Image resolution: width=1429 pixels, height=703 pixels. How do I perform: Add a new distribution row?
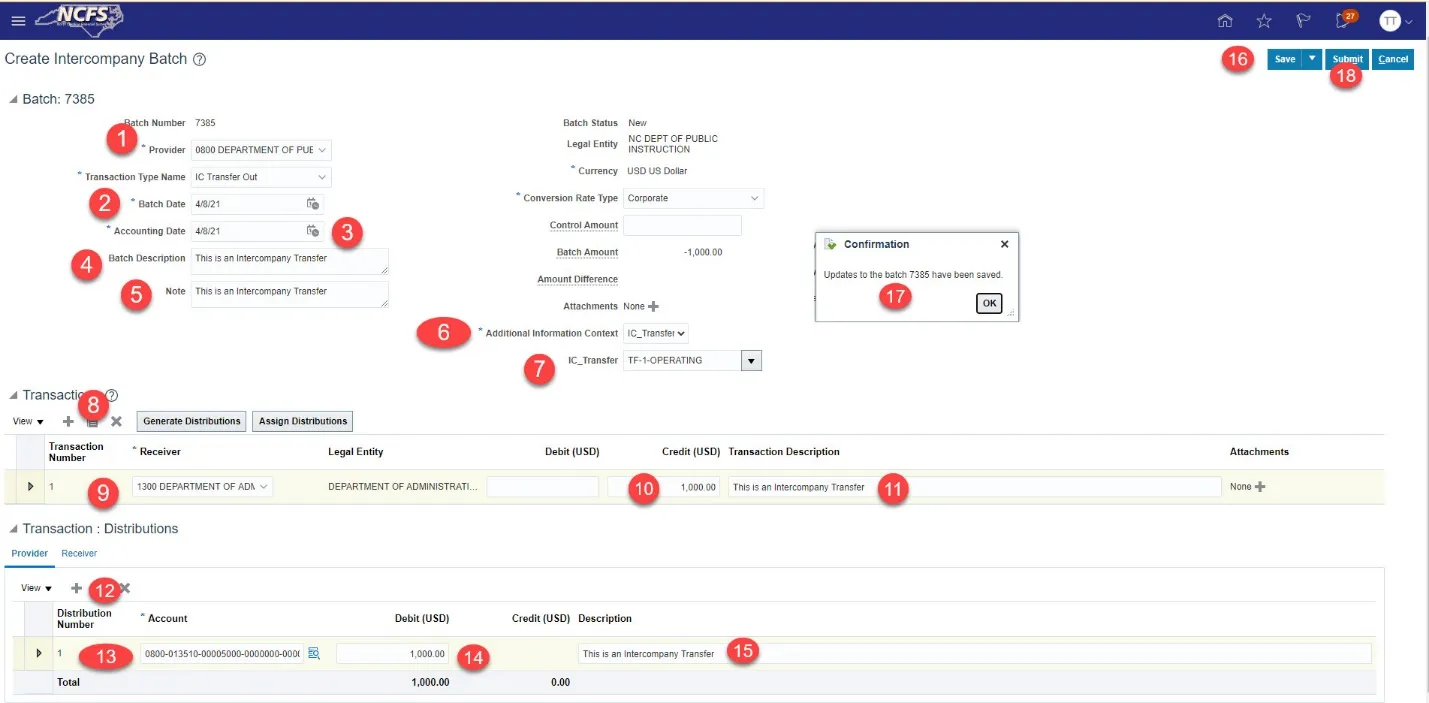[76, 589]
